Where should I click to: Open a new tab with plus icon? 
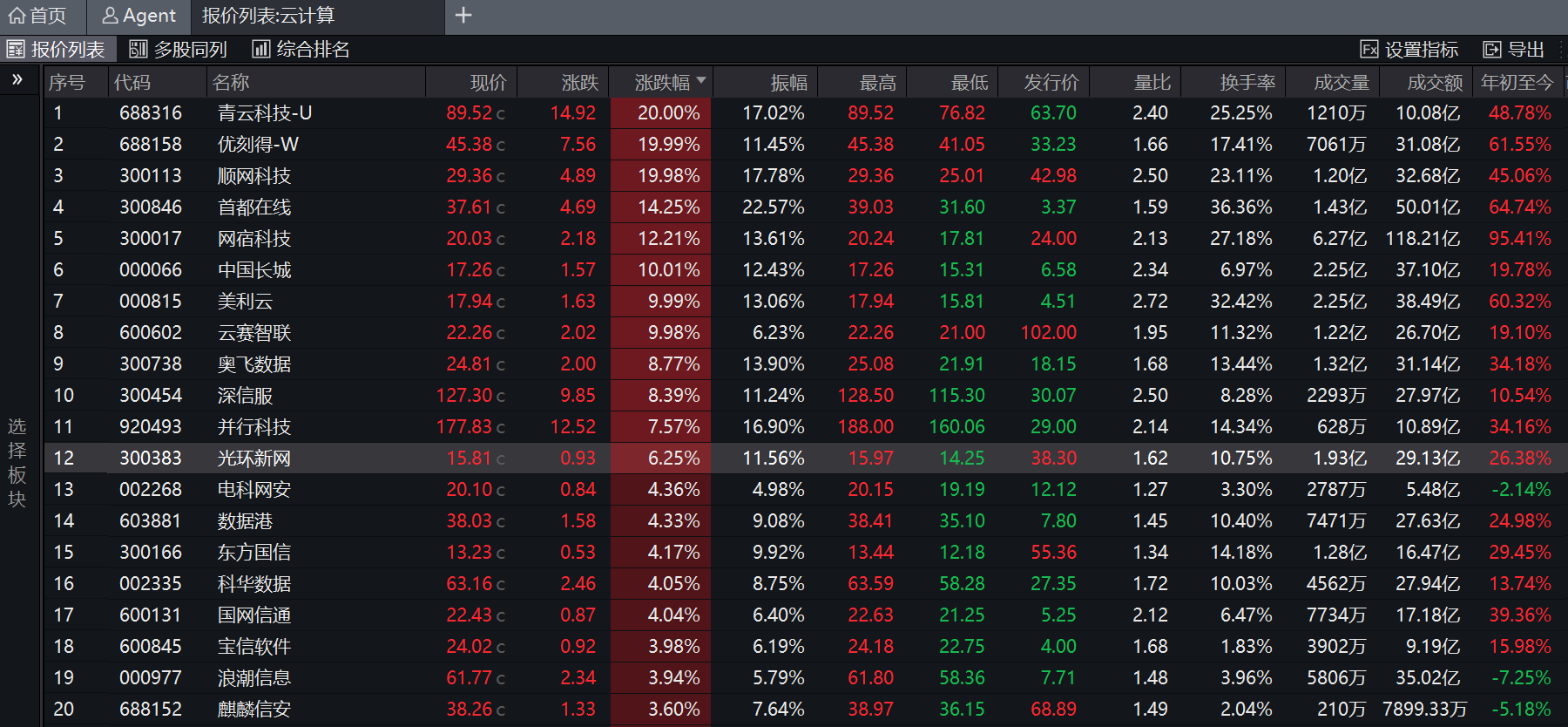click(463, 16)
